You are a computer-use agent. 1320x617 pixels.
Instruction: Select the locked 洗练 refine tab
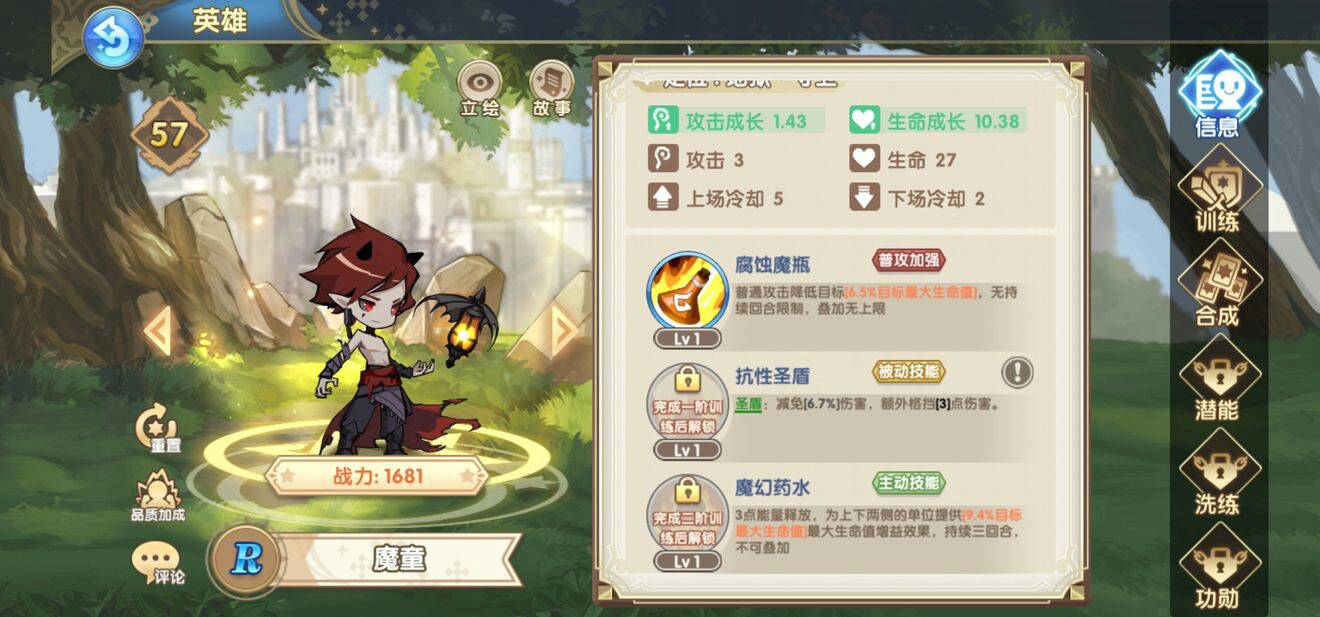click(1218, 473)
